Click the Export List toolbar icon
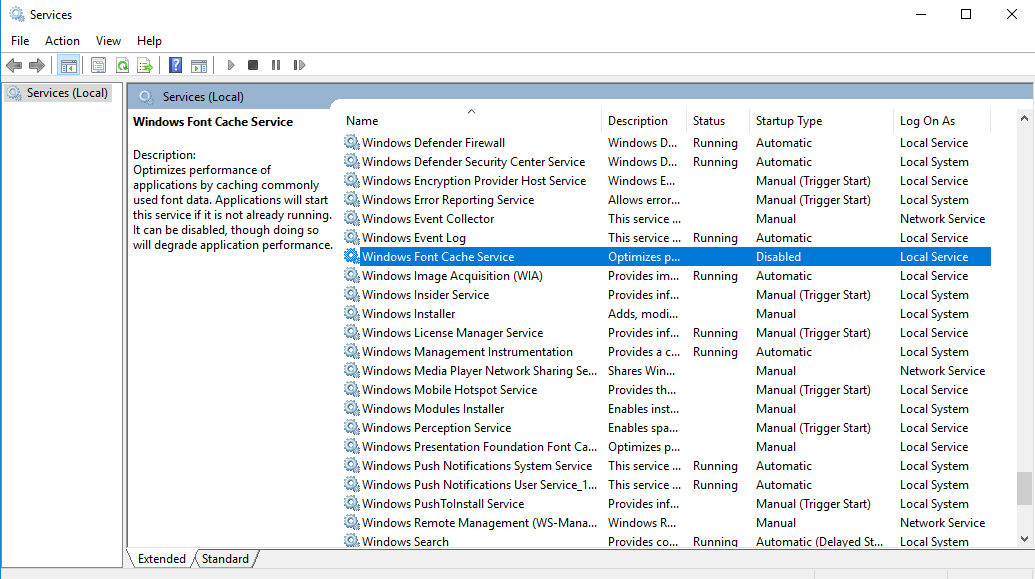Image resolution: width=1035 pixels, height=579 pixels. (145, 65)
